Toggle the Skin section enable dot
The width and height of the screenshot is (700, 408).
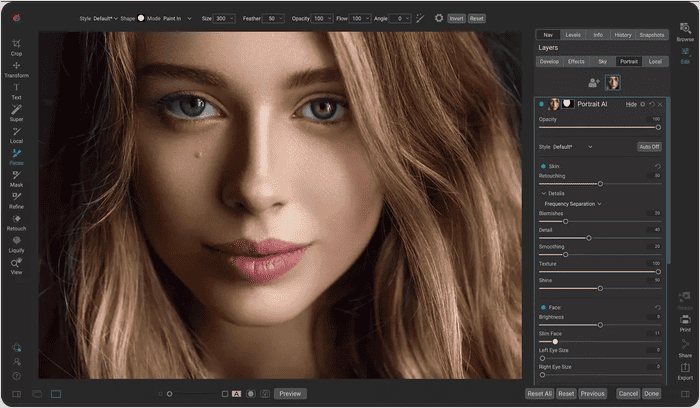click(543, 166)
